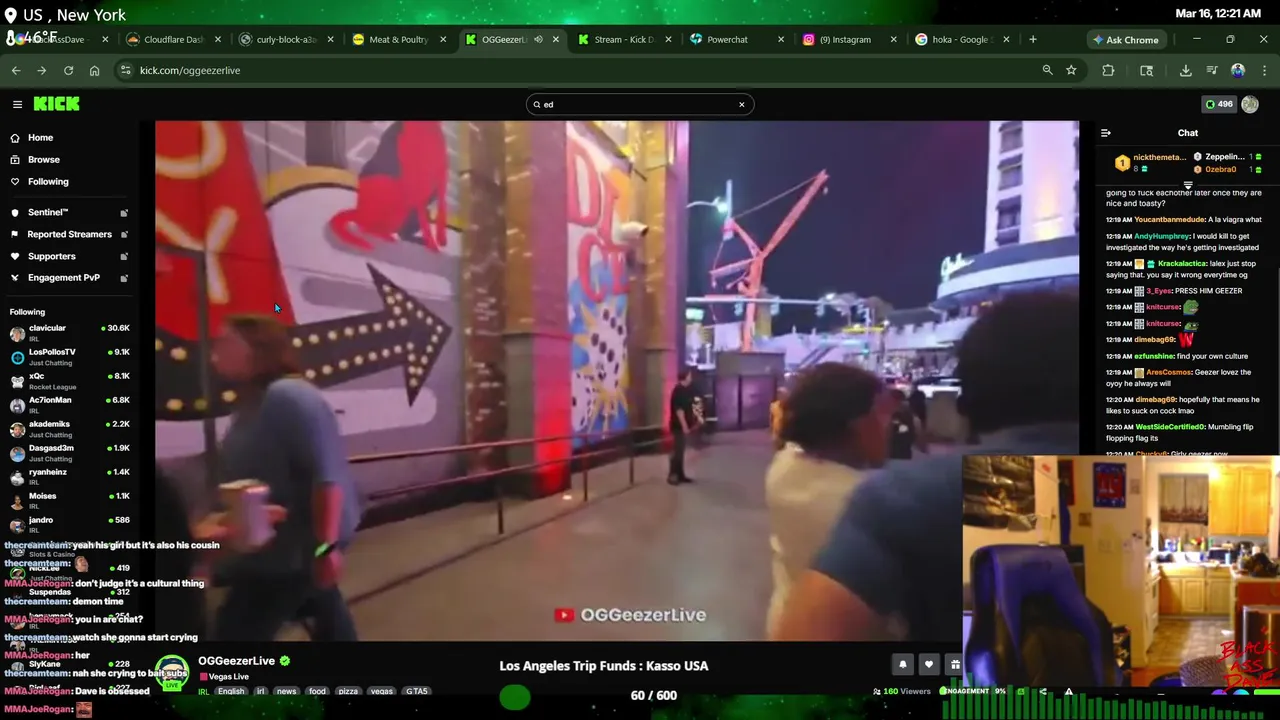
Task: Switch to Meat & Poultry tab
Action: click(398, 39)
